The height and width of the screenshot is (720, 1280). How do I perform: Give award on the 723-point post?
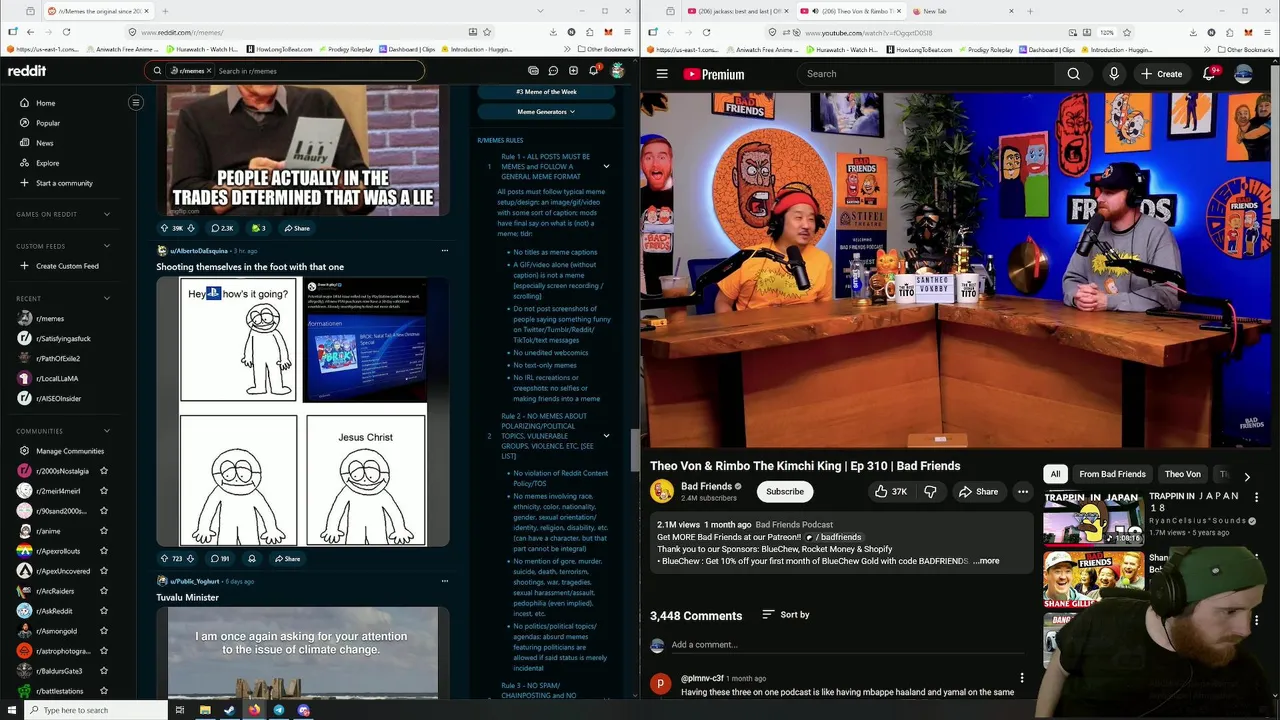252,559
